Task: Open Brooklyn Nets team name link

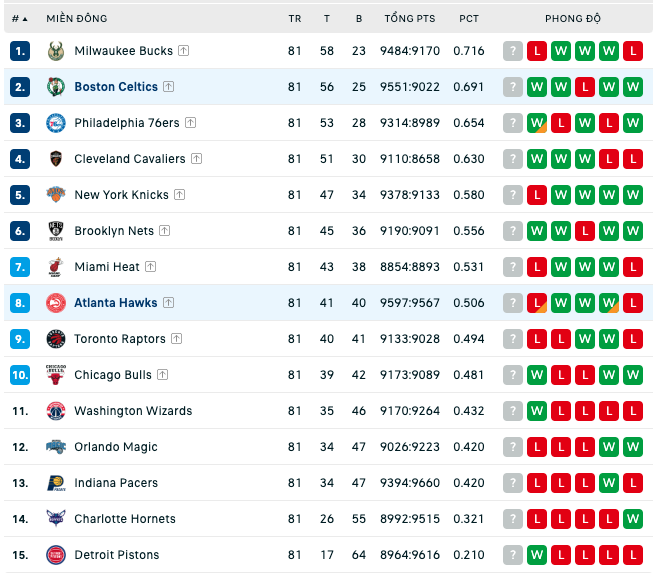Action: coord(114,231)
